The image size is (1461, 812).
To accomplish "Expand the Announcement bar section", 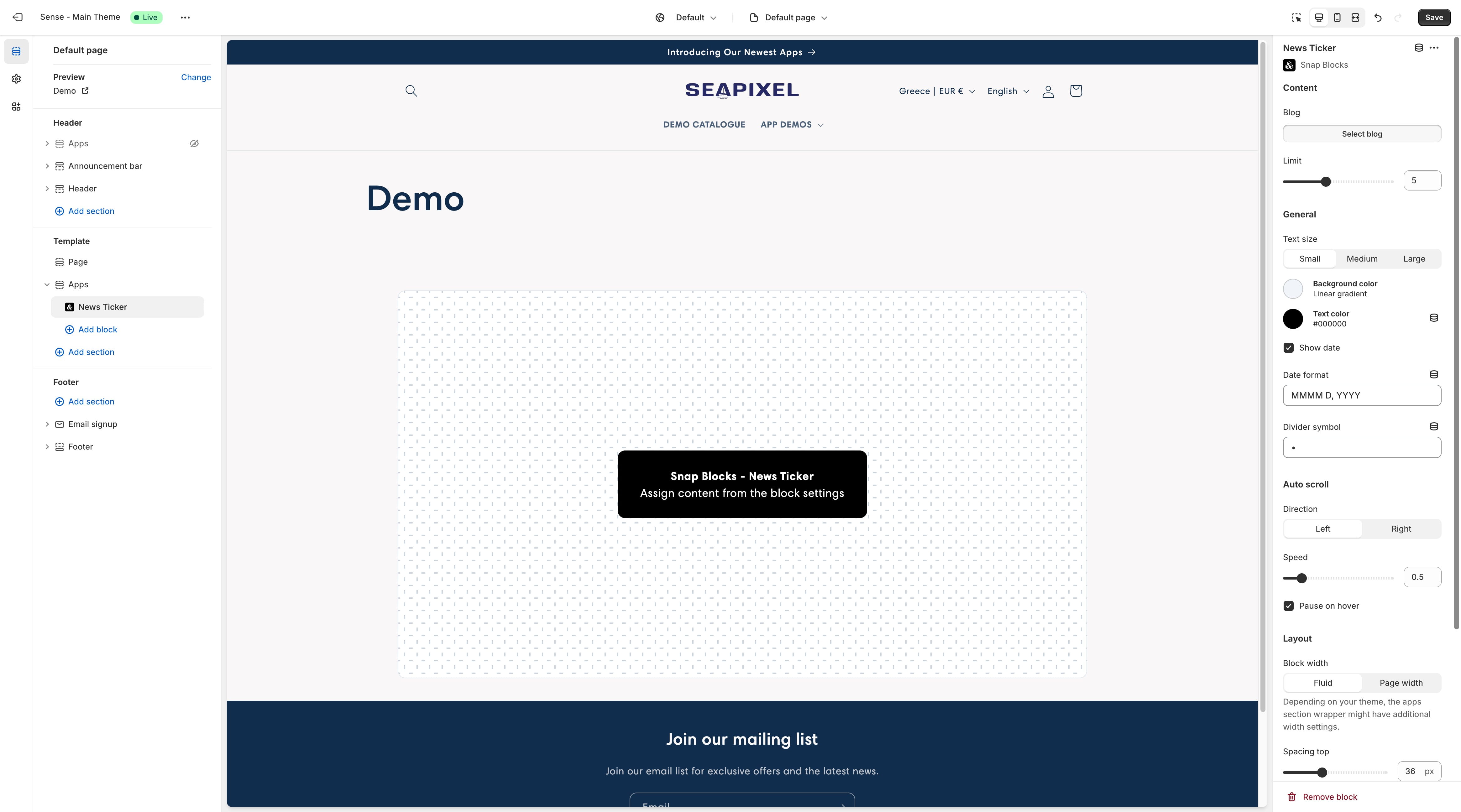I will [47, 166].
